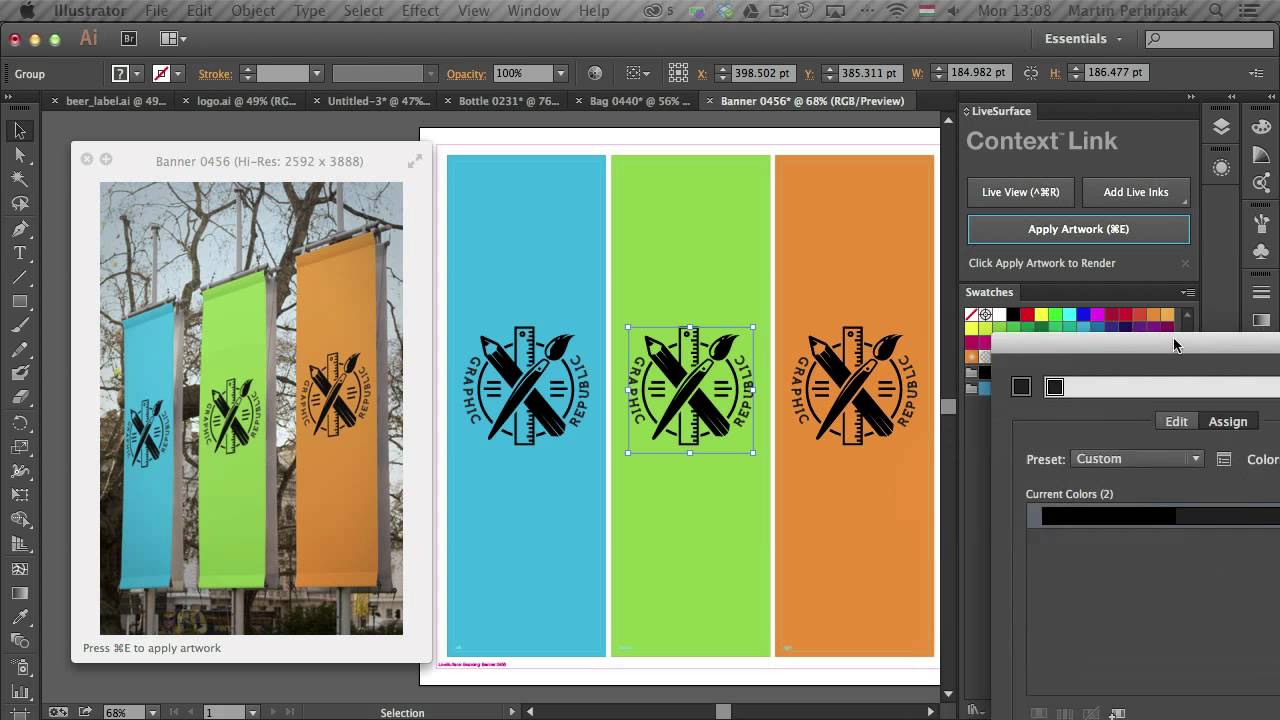This screenshot has width=1280, height=720.
Task: Toggle constrain width and height proportions link
Action: point(1031,73)
